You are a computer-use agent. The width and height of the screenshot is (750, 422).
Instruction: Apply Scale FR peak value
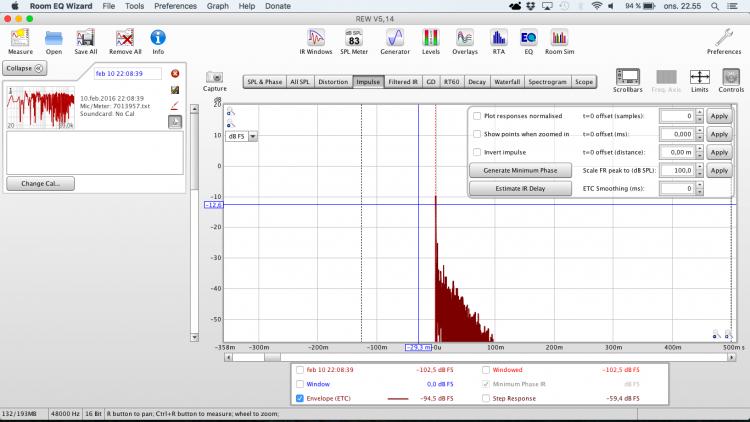pos(719,170)
